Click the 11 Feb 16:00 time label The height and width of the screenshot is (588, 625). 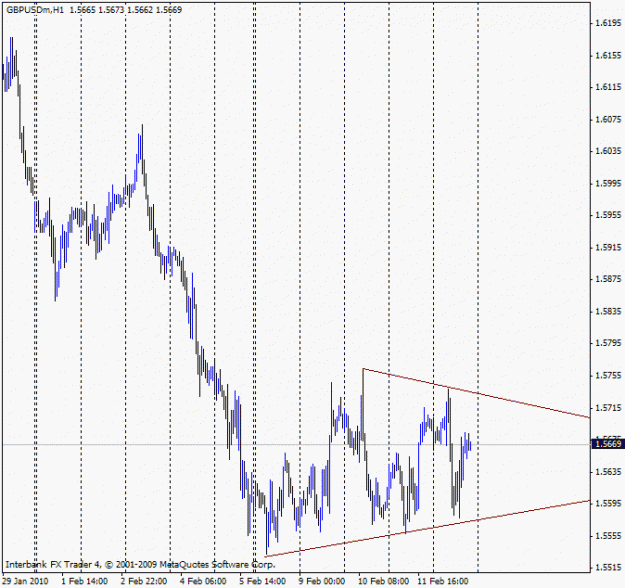pyautogui.click(x=443, y=581)
